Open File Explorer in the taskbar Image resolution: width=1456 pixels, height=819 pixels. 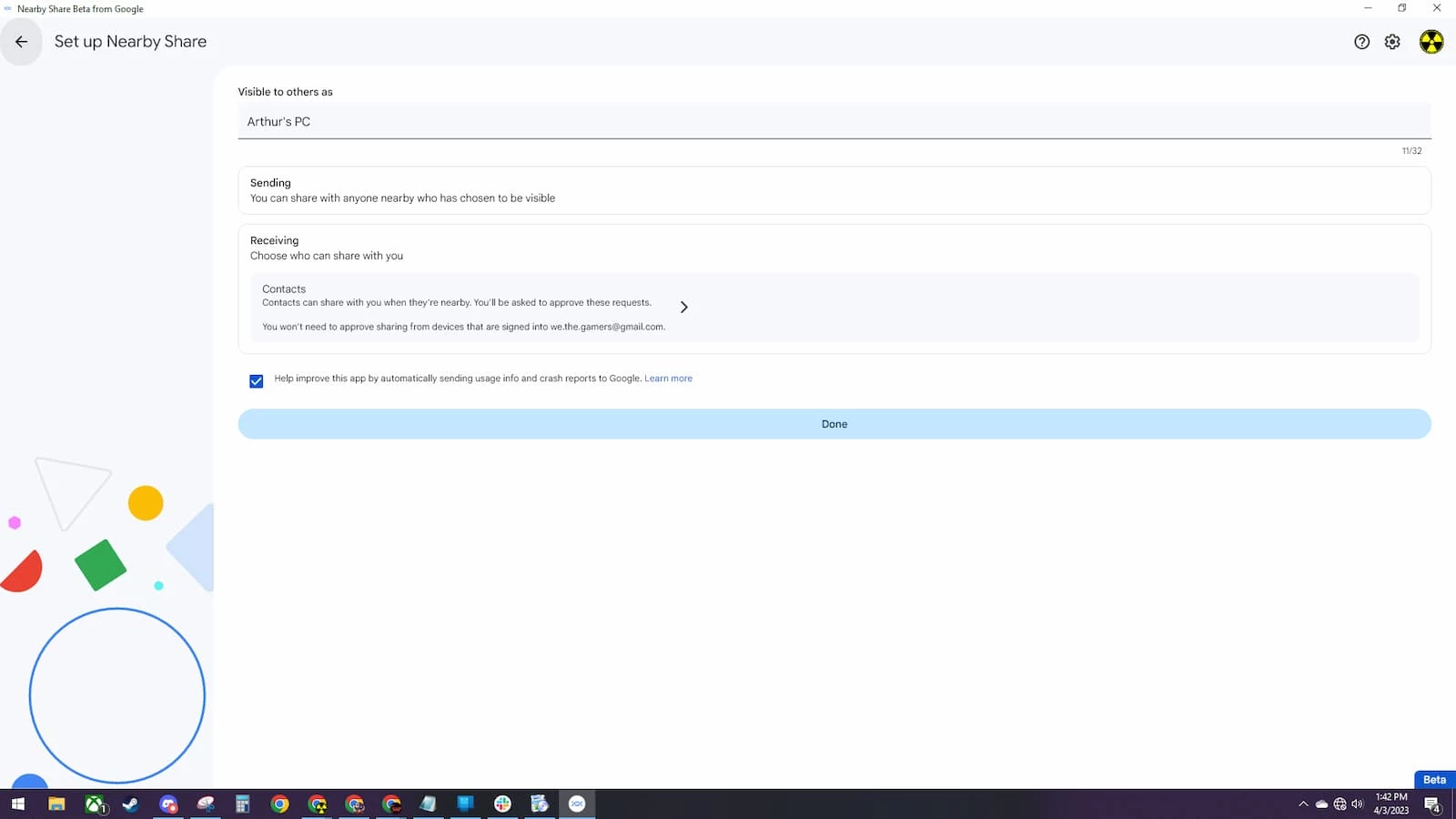click(56, 804)
